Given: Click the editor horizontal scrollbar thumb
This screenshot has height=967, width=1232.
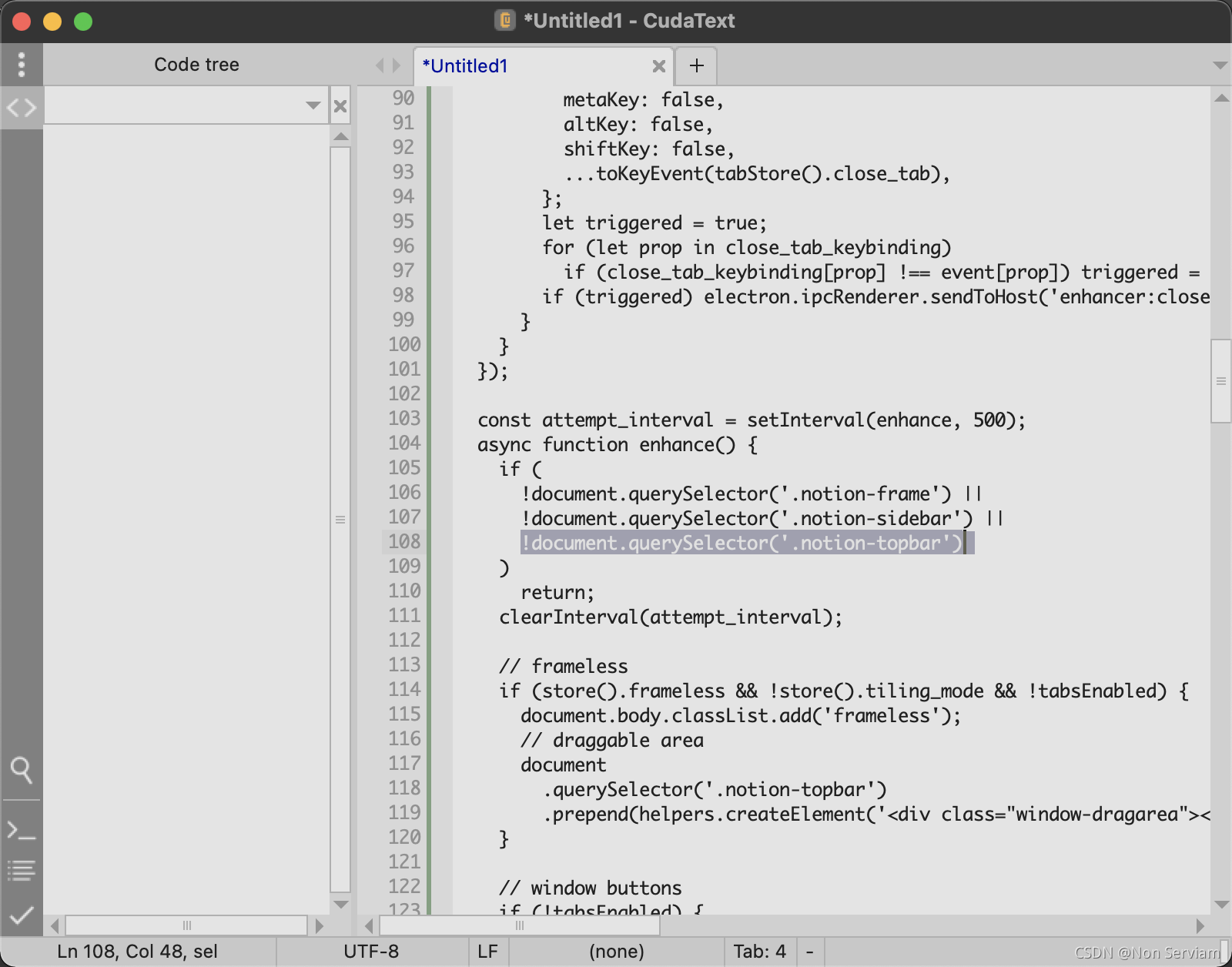Looking at the screenshot, I should 520,925.
